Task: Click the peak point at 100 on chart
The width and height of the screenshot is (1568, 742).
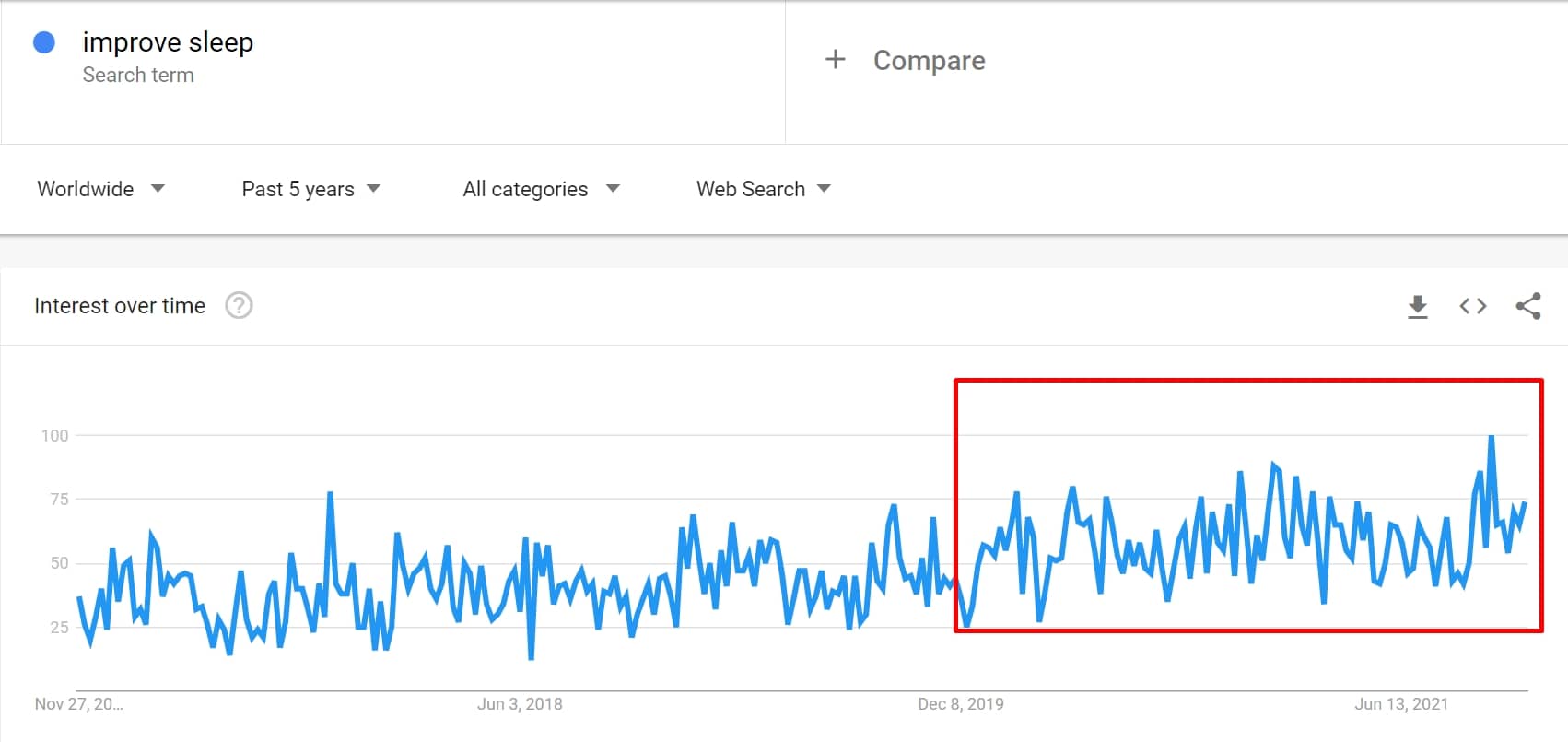Action: pyautogui.click(x=1491, y=436)
